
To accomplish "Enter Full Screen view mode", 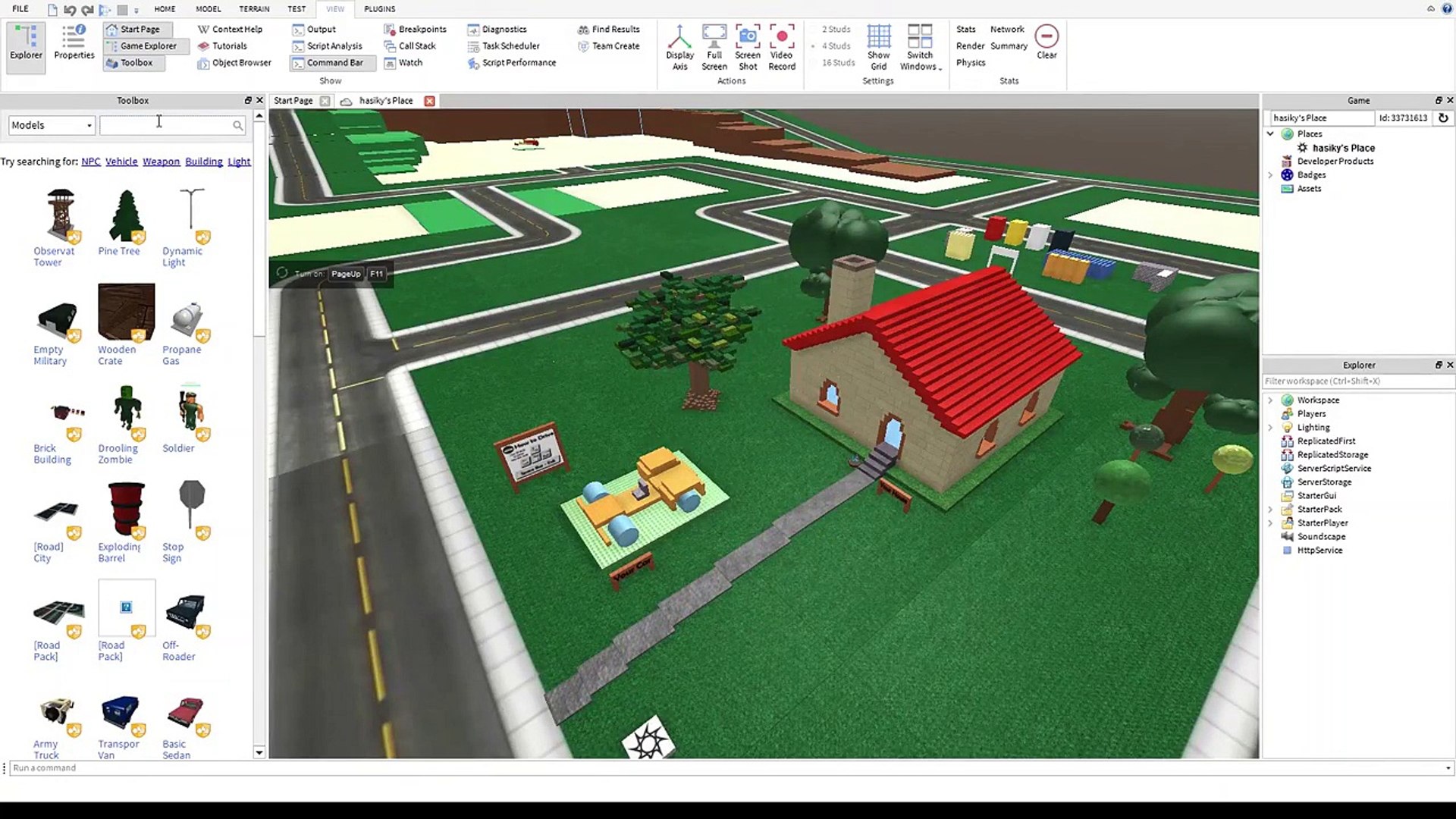I will tap(714, 47).
